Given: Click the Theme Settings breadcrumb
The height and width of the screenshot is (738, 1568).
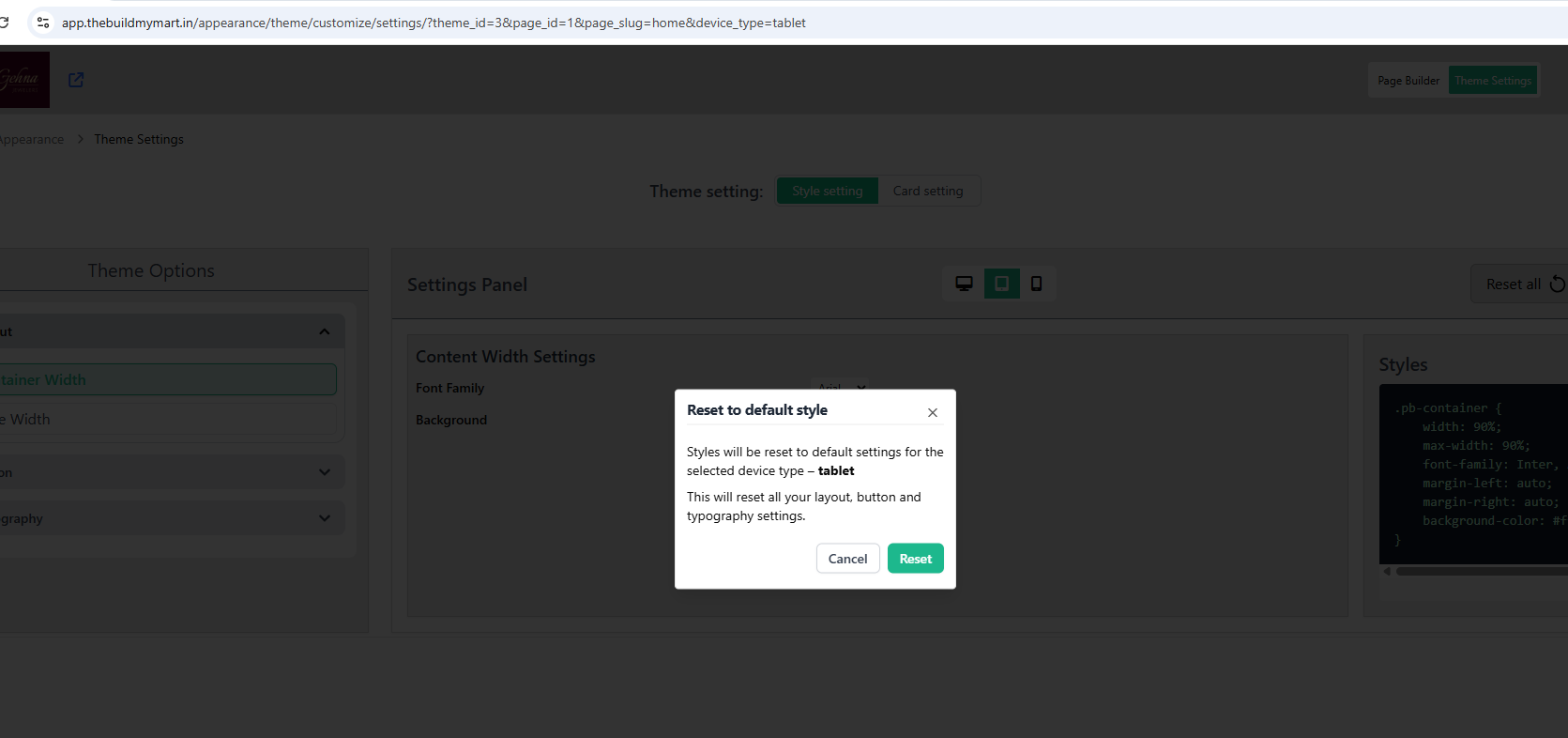Looking at the screenshot, I should click(x=139, y=139).
